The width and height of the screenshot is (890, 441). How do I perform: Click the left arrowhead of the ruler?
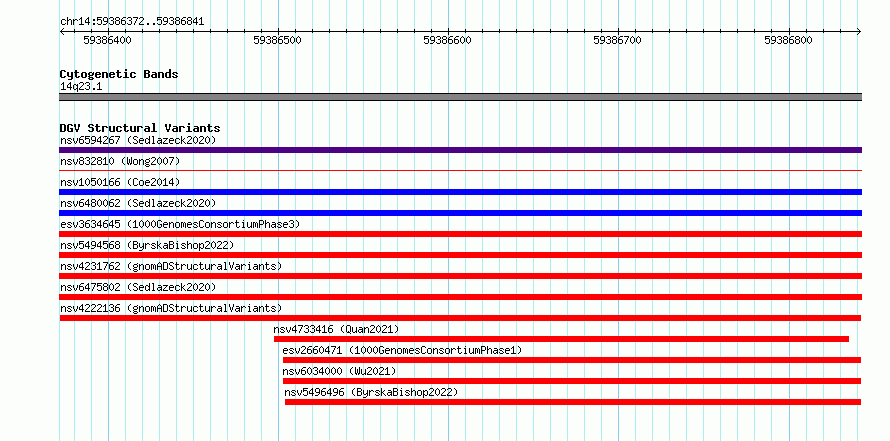[x=62, y=31]
